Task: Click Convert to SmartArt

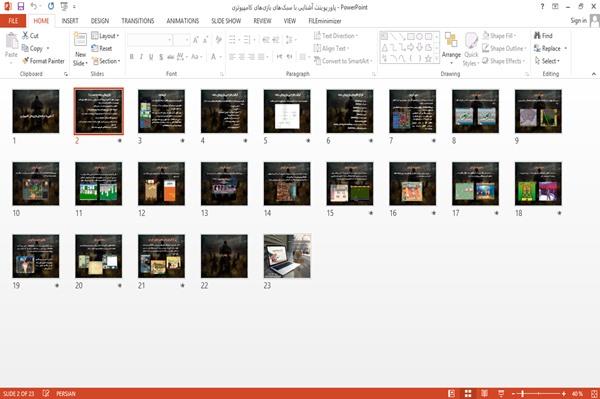Action: pos(343,61)
